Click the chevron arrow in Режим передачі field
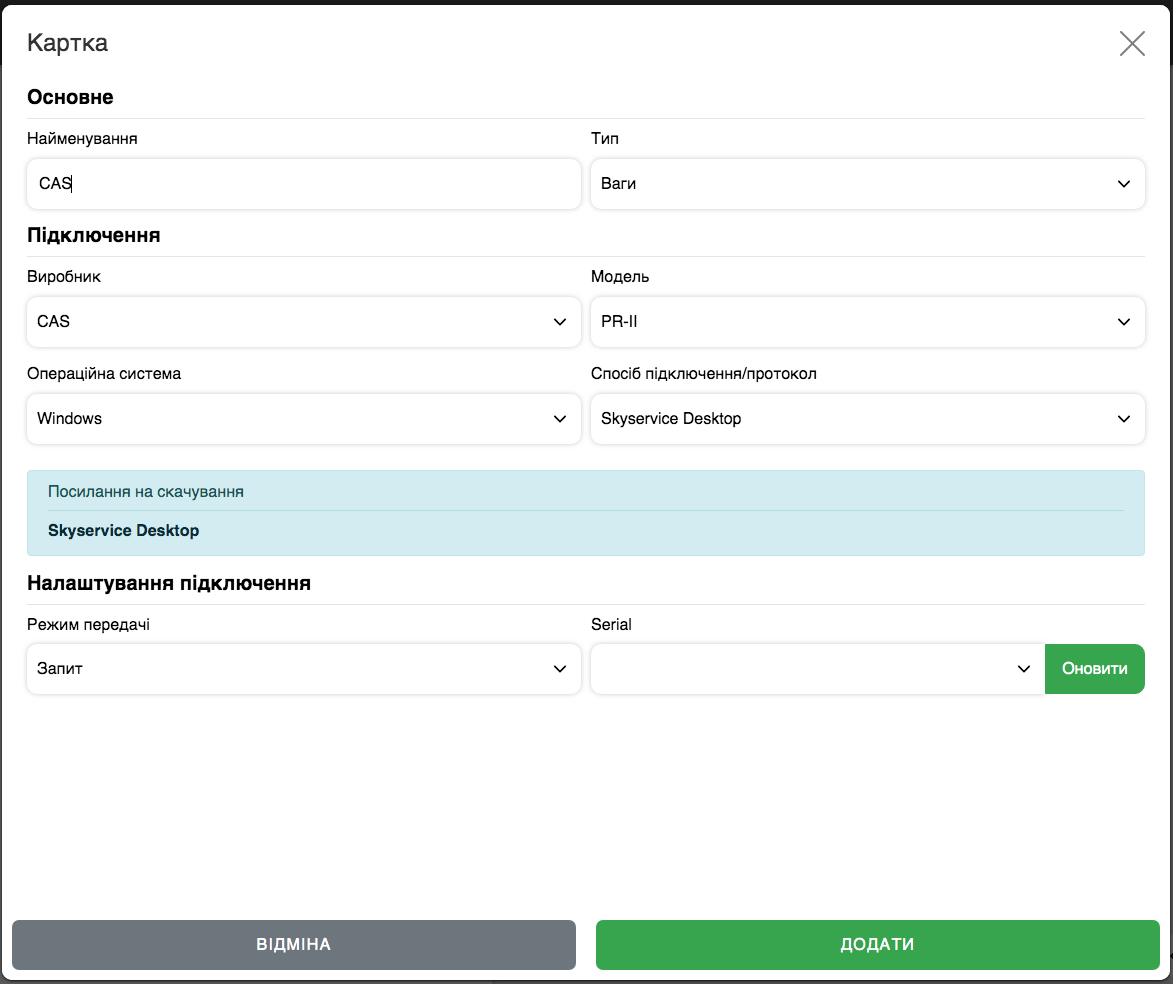Screen dimensions: 1173x984 tap(560, 669)
